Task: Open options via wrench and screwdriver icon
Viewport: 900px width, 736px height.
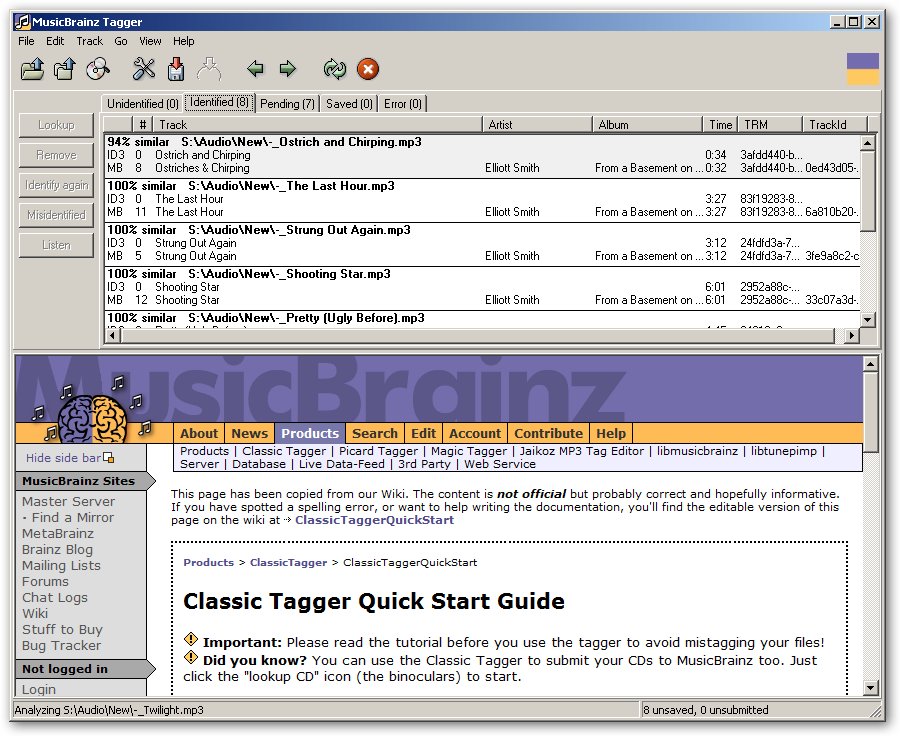Action: point(144,69)
